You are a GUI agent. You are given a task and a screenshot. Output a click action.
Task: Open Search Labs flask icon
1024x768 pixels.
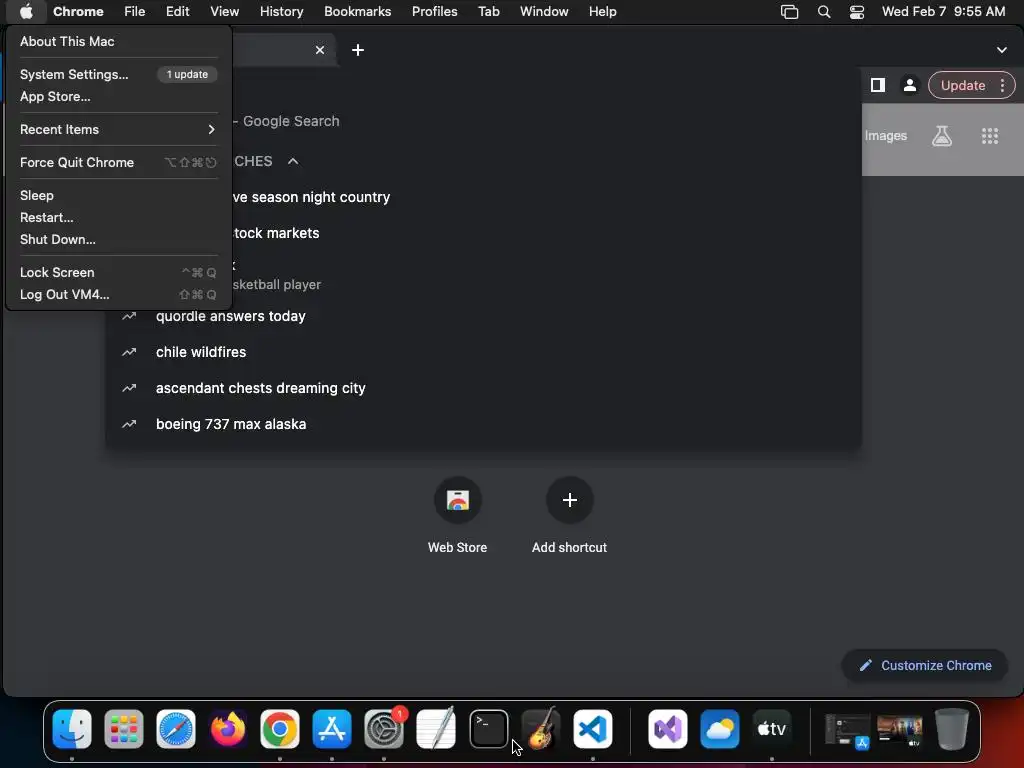(x=942, y=136)
